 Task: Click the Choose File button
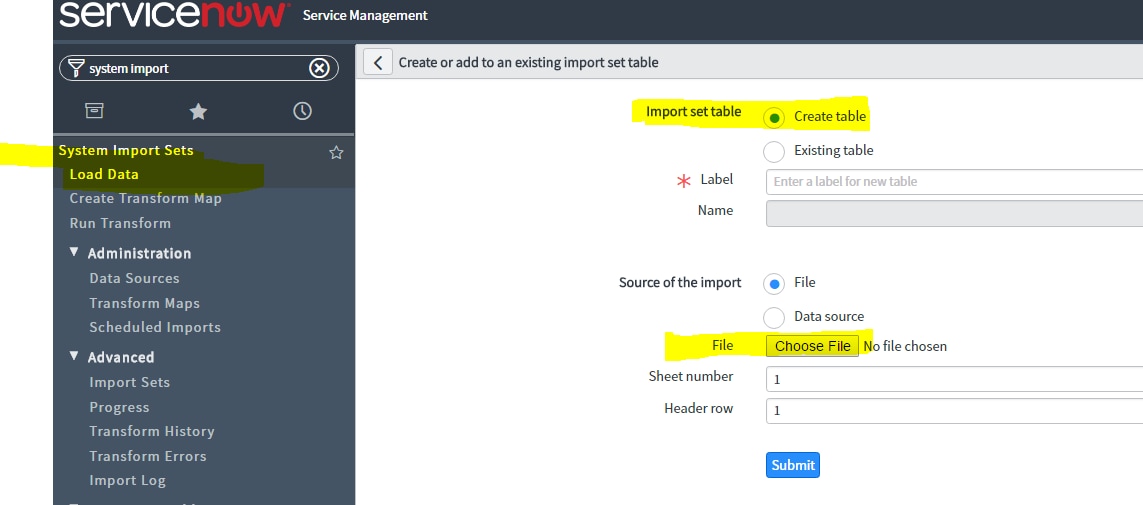coord(812,346)
